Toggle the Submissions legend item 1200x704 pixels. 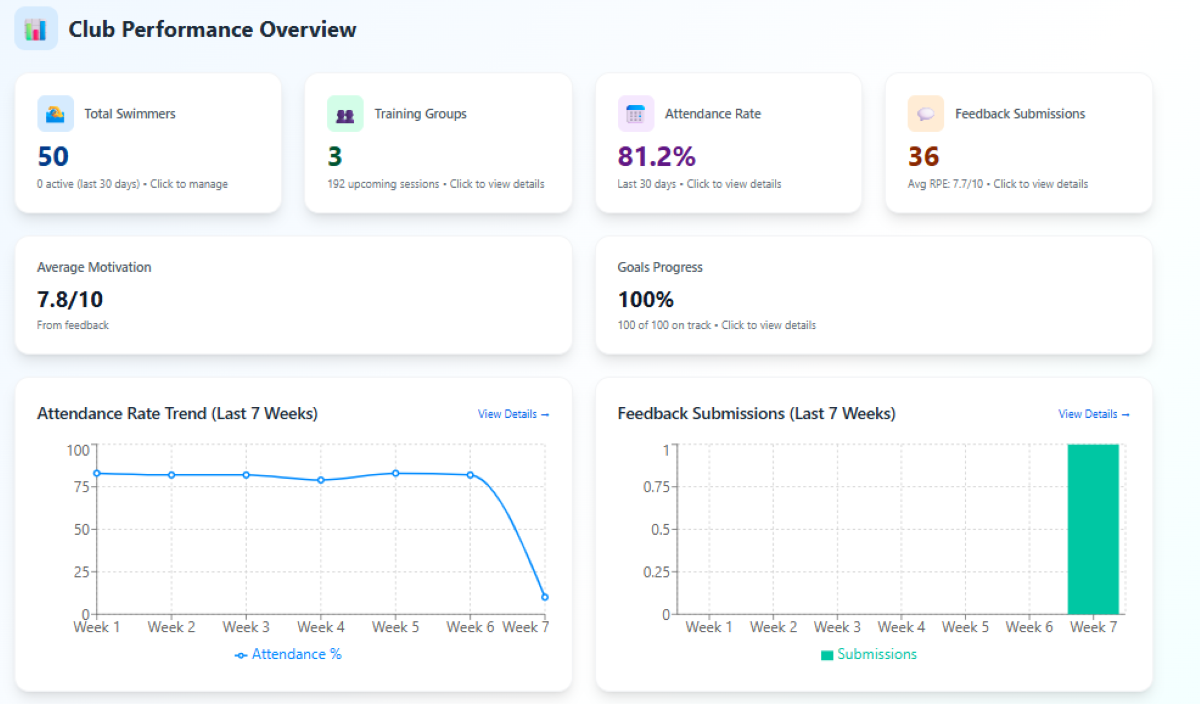coord(868,654)
